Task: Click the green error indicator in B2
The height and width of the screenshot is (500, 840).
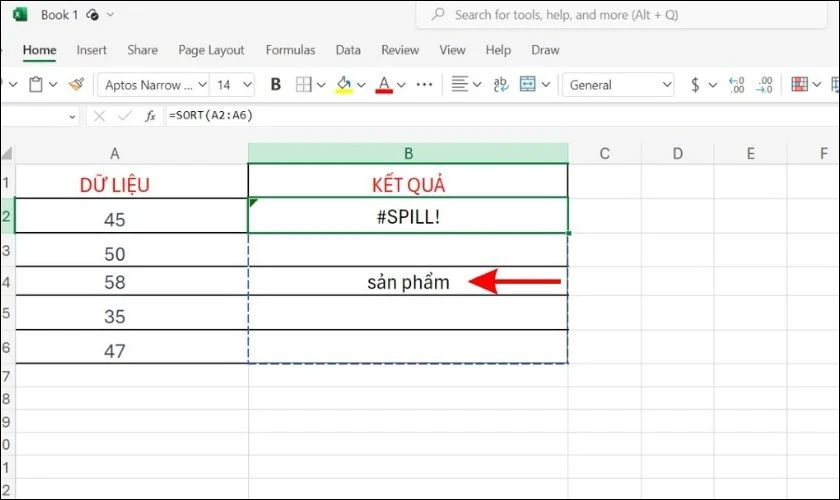Action: 253,202
